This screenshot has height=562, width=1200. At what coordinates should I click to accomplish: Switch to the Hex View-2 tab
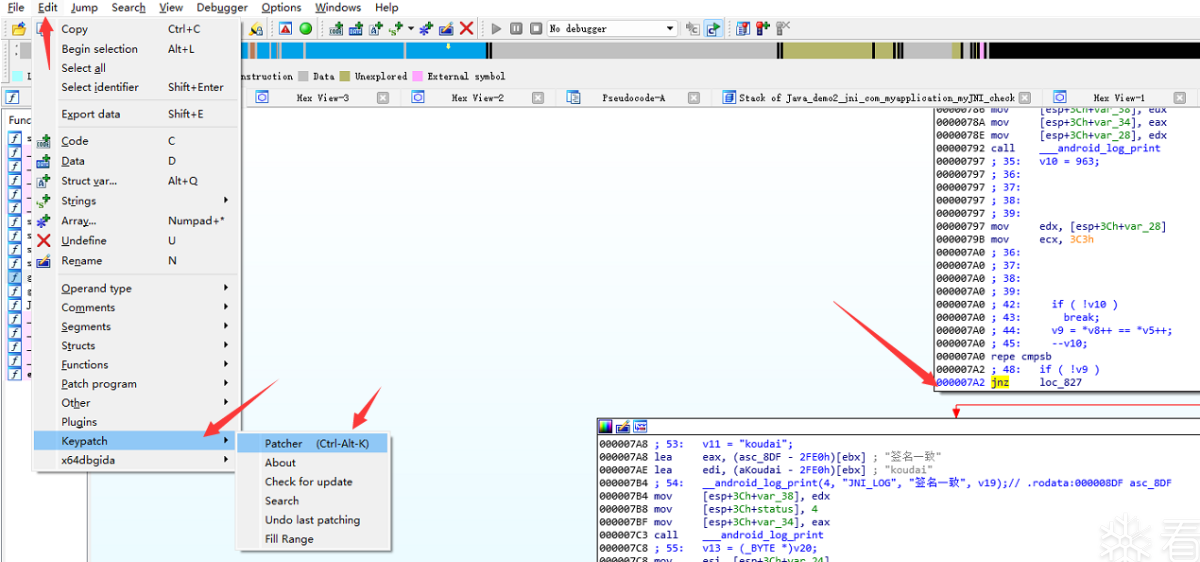pyautogui.click(x=477, y=98)
